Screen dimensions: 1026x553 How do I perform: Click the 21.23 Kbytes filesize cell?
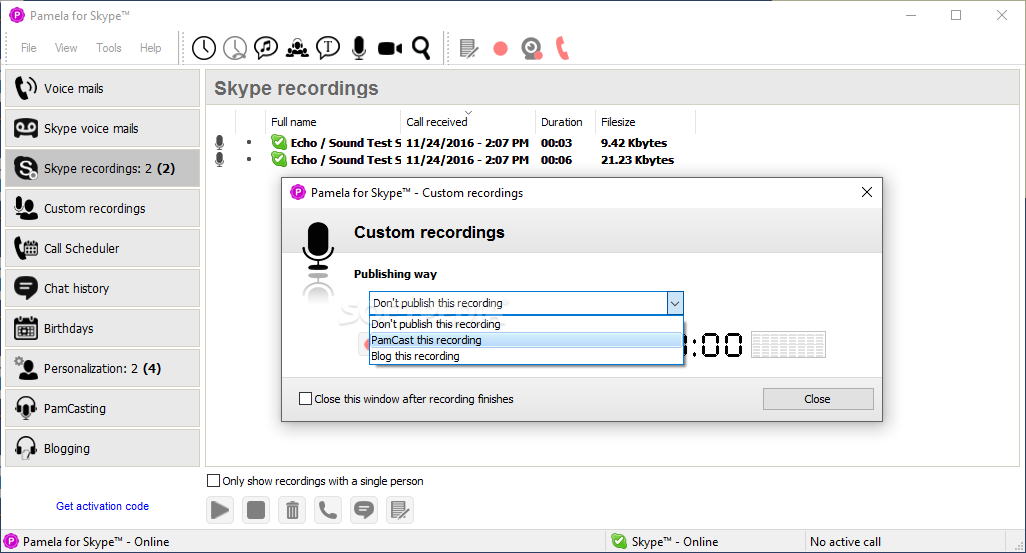coord(637,160)
